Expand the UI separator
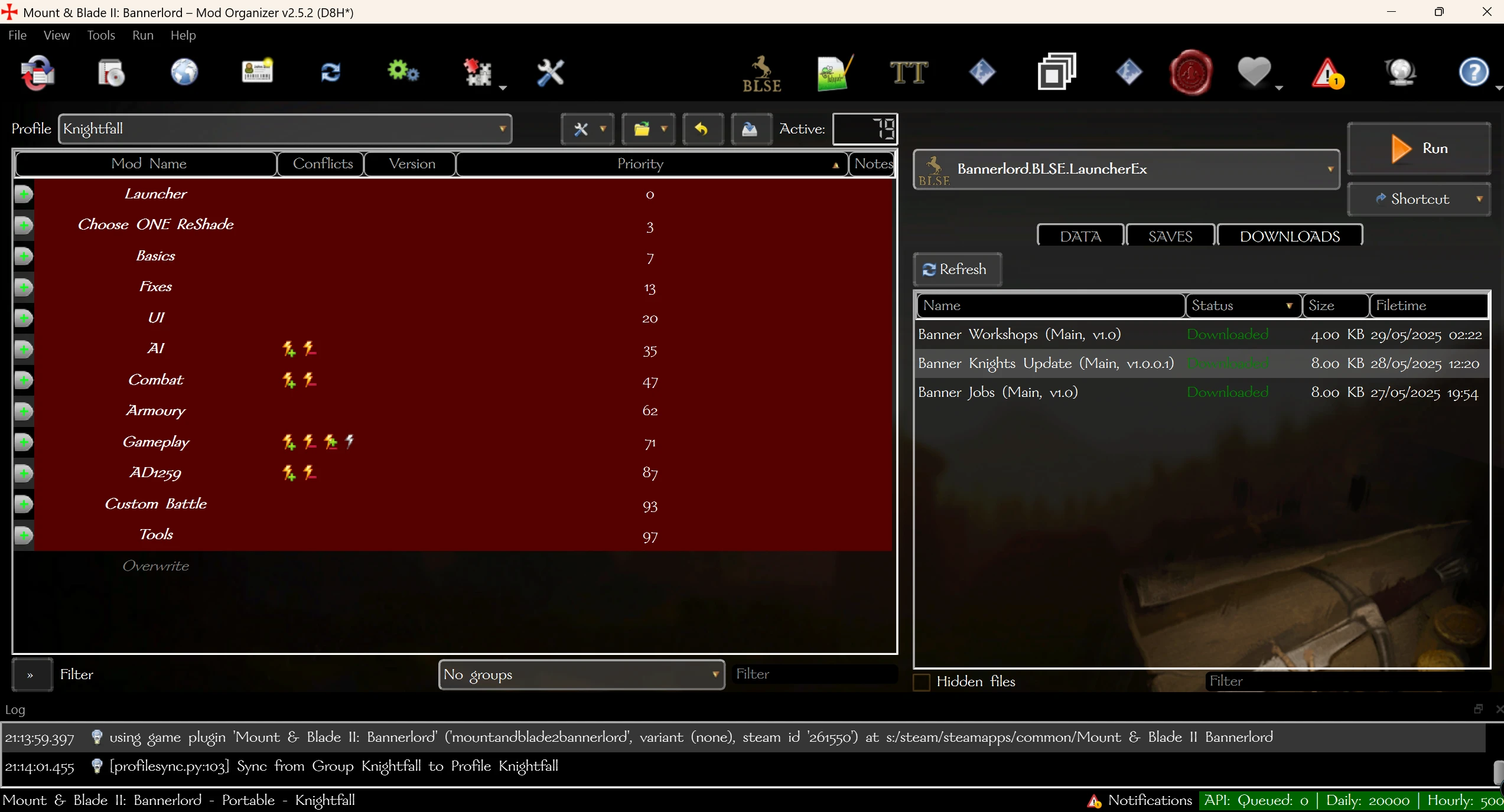Screen dimensions: 1504x812 click(x=24, y=318)
